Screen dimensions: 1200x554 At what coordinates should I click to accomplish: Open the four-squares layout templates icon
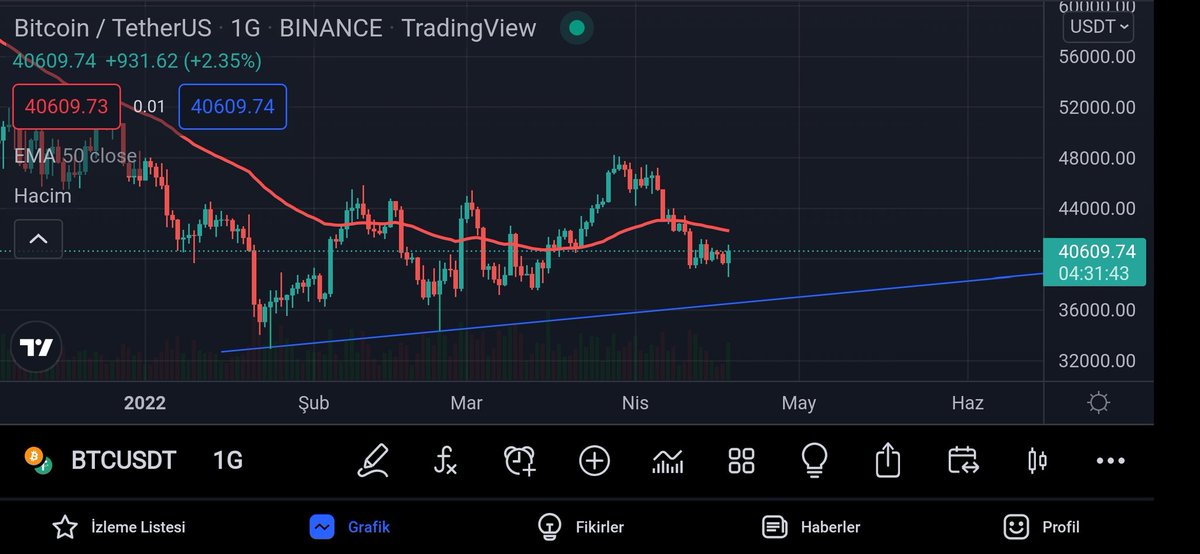[741, 460]
